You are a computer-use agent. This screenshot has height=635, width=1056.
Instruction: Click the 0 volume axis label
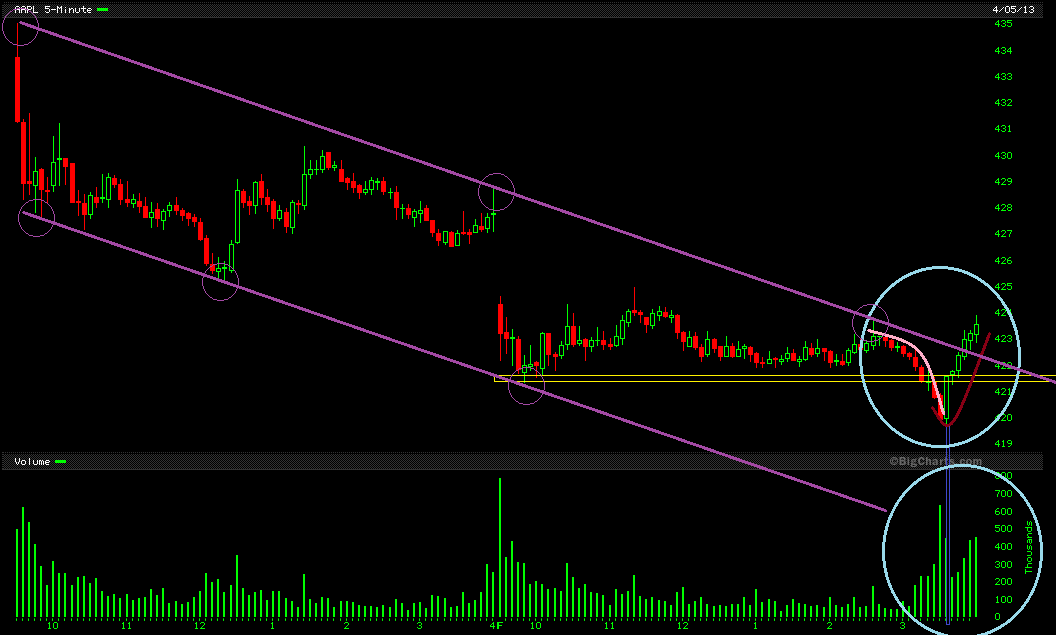pyautogui.click(x=998, y=617)
